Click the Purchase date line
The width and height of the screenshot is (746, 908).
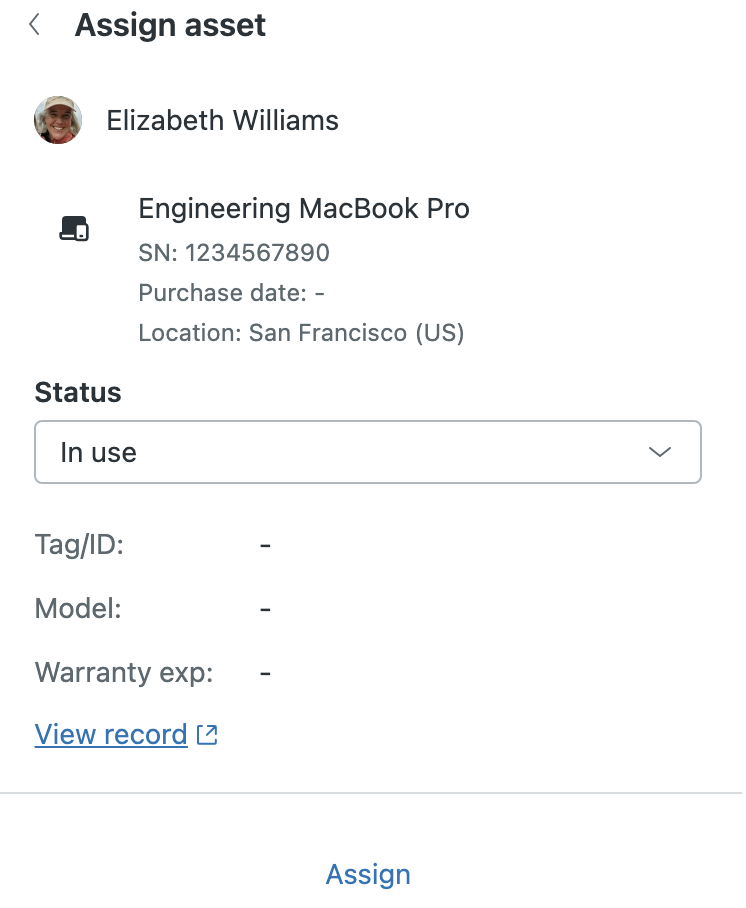(x=232, y=293)
